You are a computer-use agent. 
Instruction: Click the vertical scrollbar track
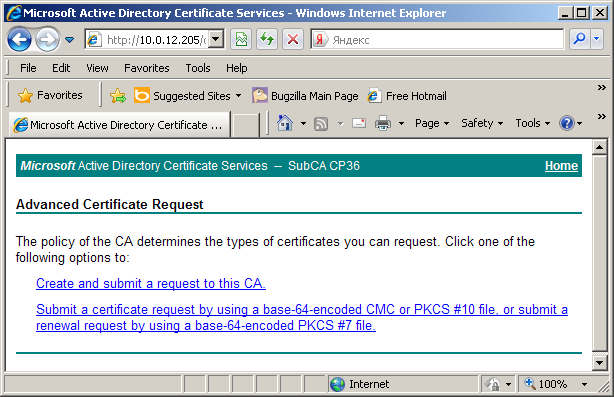(x=600, y=254)
